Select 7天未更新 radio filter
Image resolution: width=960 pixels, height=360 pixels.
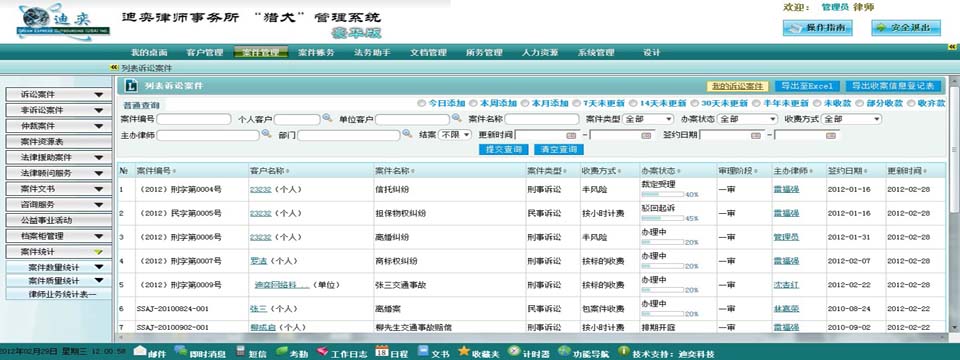point(576,103)
